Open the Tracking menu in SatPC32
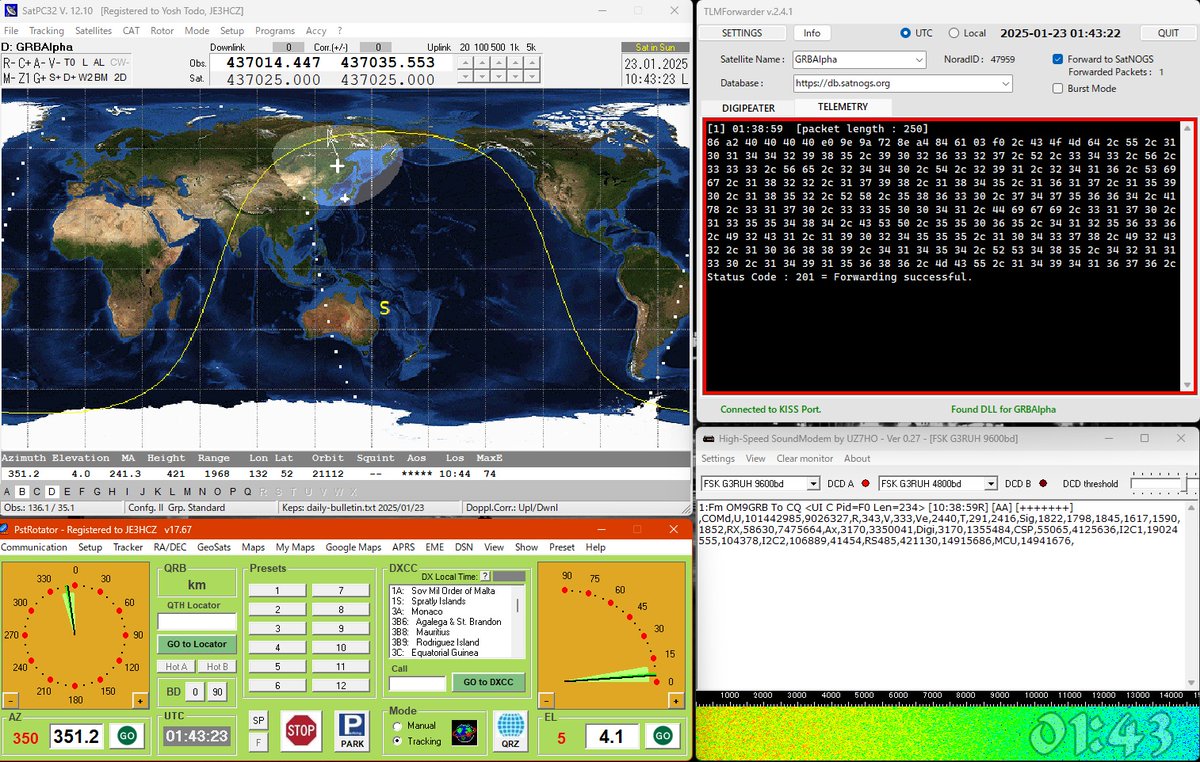 pyautogui.click(x=46, y=31)
